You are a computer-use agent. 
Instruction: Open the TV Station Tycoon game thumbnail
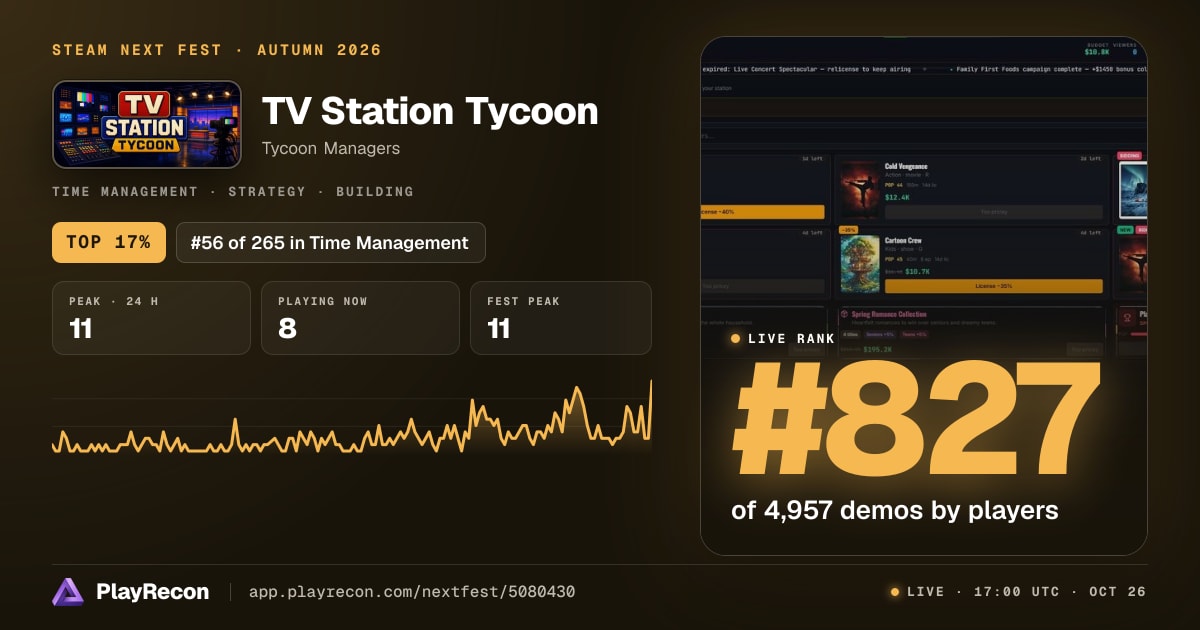click(x=147, y=124)
